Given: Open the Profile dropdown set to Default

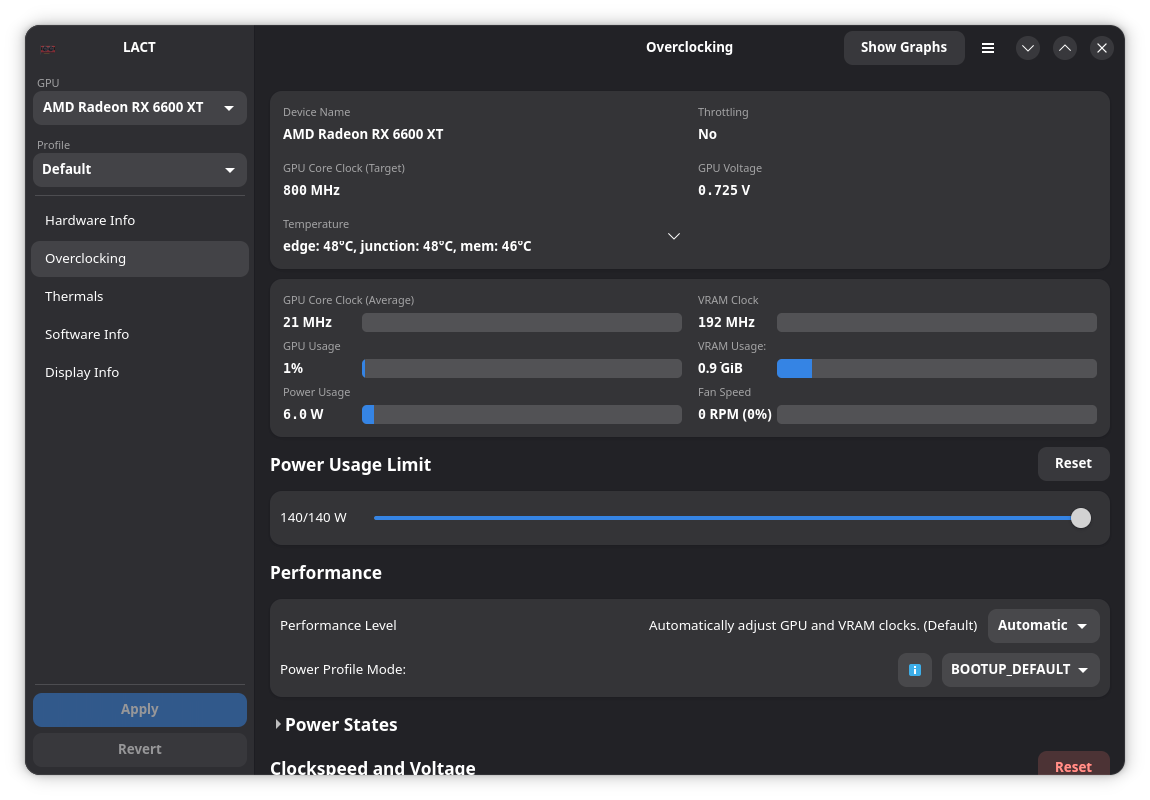Looking at the screenshot, I should pos(139,169).
